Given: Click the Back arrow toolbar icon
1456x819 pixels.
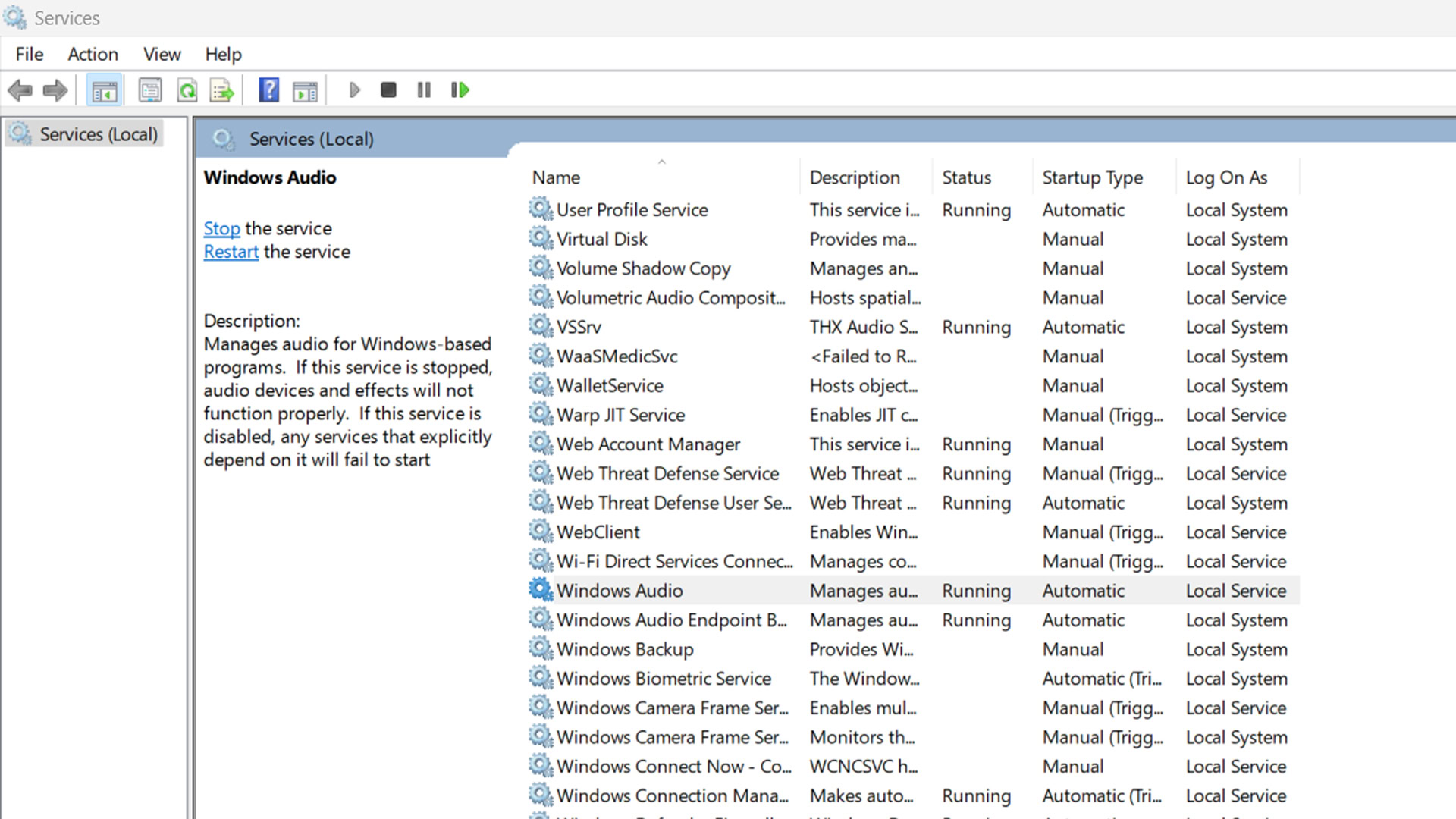Looking at the screenshot, I should click(20, 91).
